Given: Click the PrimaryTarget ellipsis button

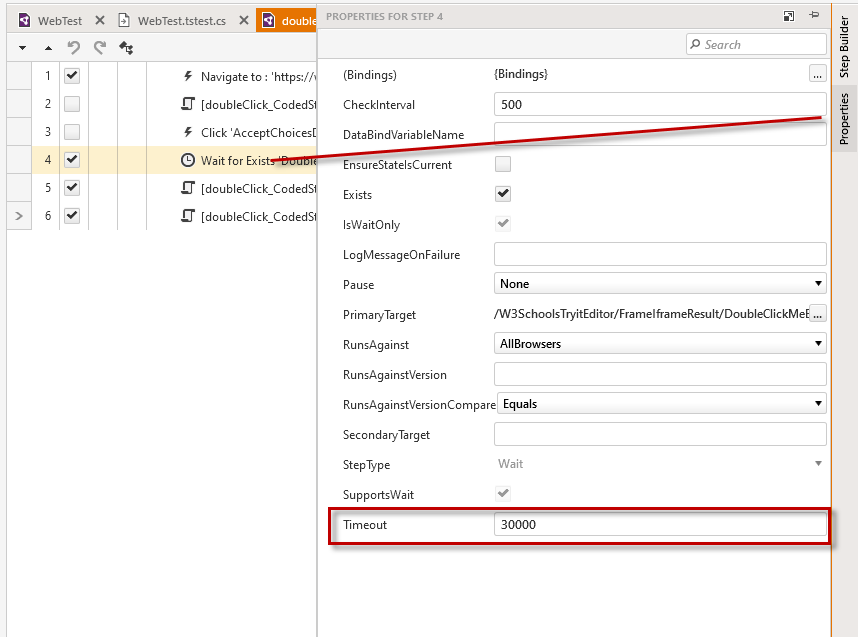Looking at the screenshot, I should pos(817,314).
